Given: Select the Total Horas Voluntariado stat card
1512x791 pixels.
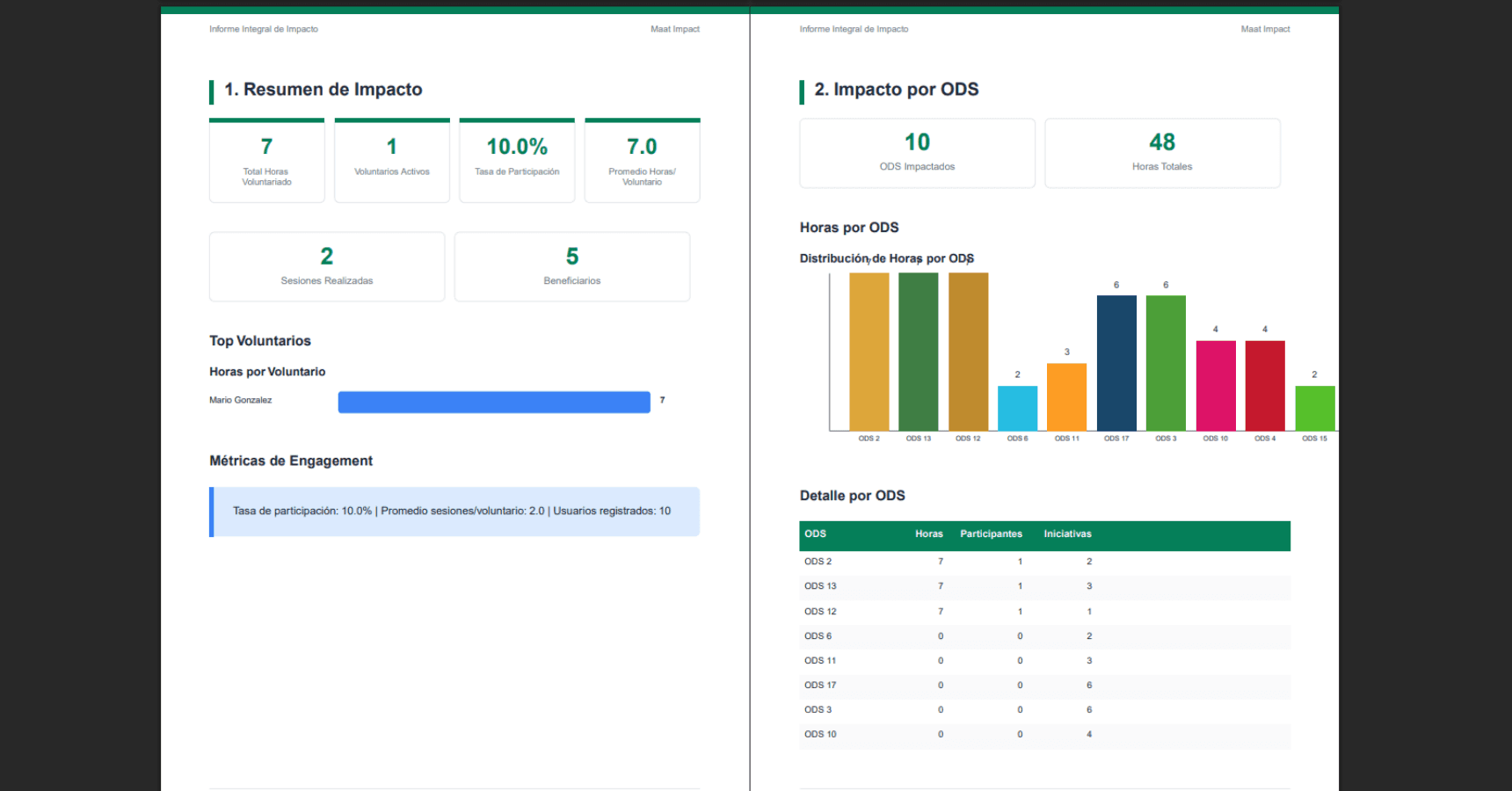Looking at the screenshot, I should 266,160.
